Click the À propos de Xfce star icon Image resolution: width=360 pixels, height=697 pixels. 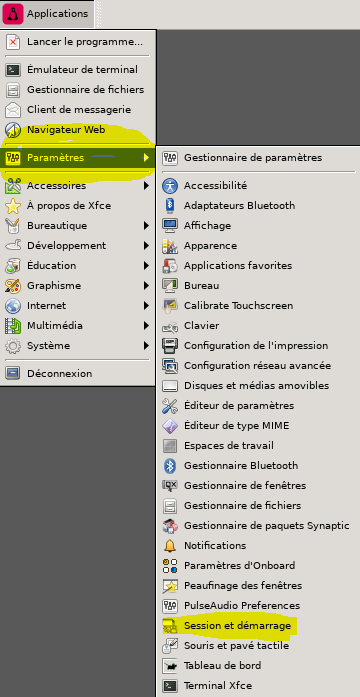[x=13, y=206]
